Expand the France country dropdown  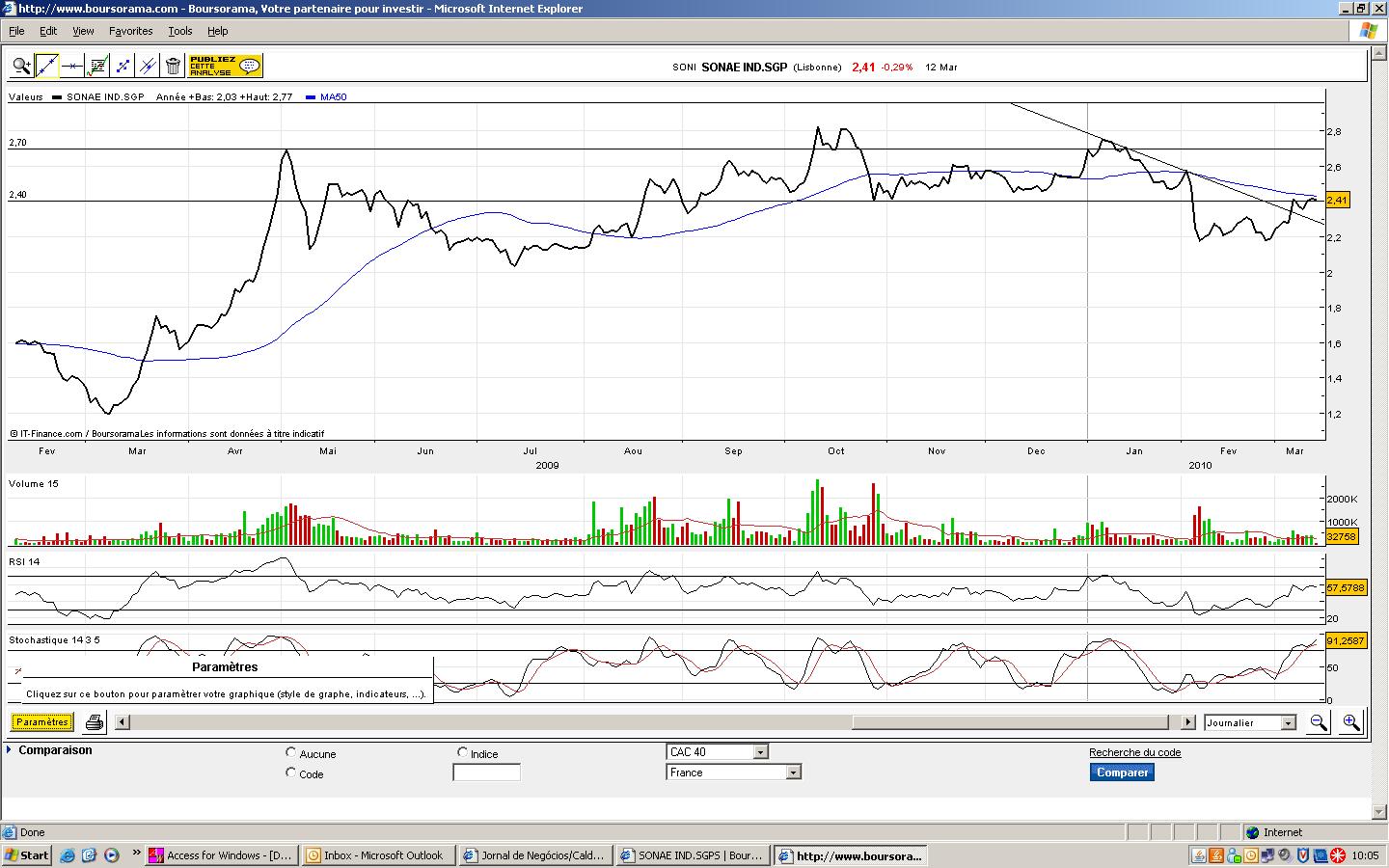(x=793, y=773)
